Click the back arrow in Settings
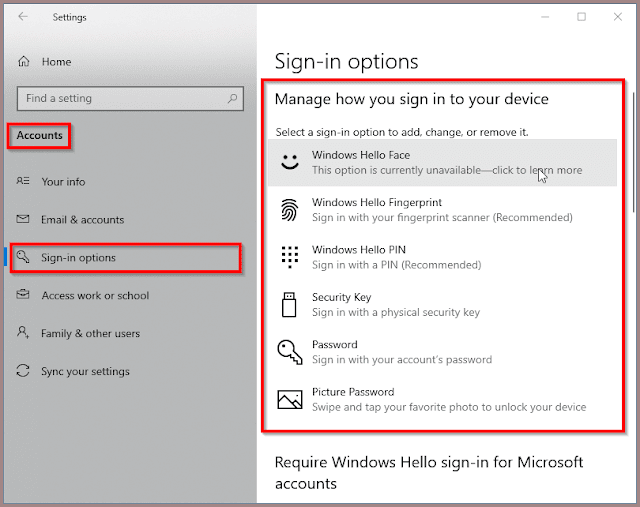Viewport: 640px width, 507px height. [x=23, y=17]
